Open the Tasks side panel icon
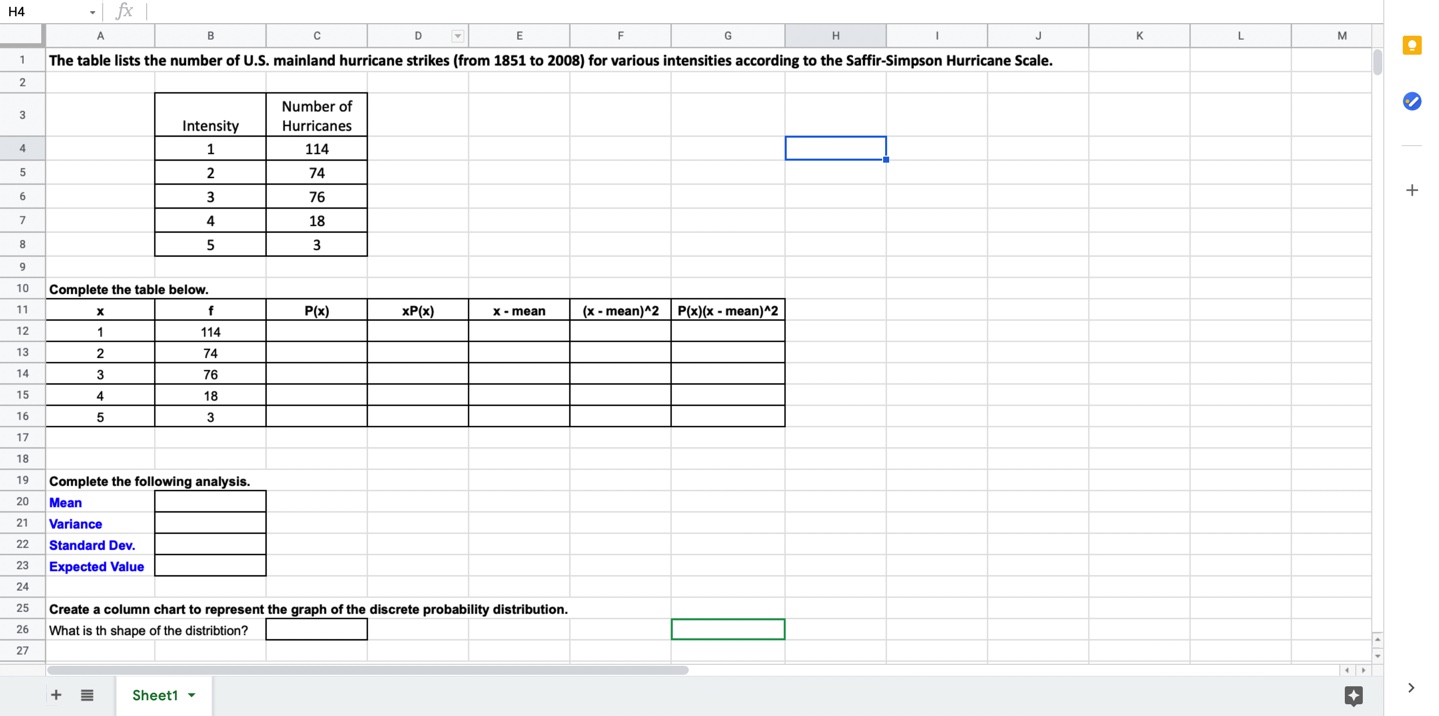Screen dimensions: 1439x716 (1412, 101)
